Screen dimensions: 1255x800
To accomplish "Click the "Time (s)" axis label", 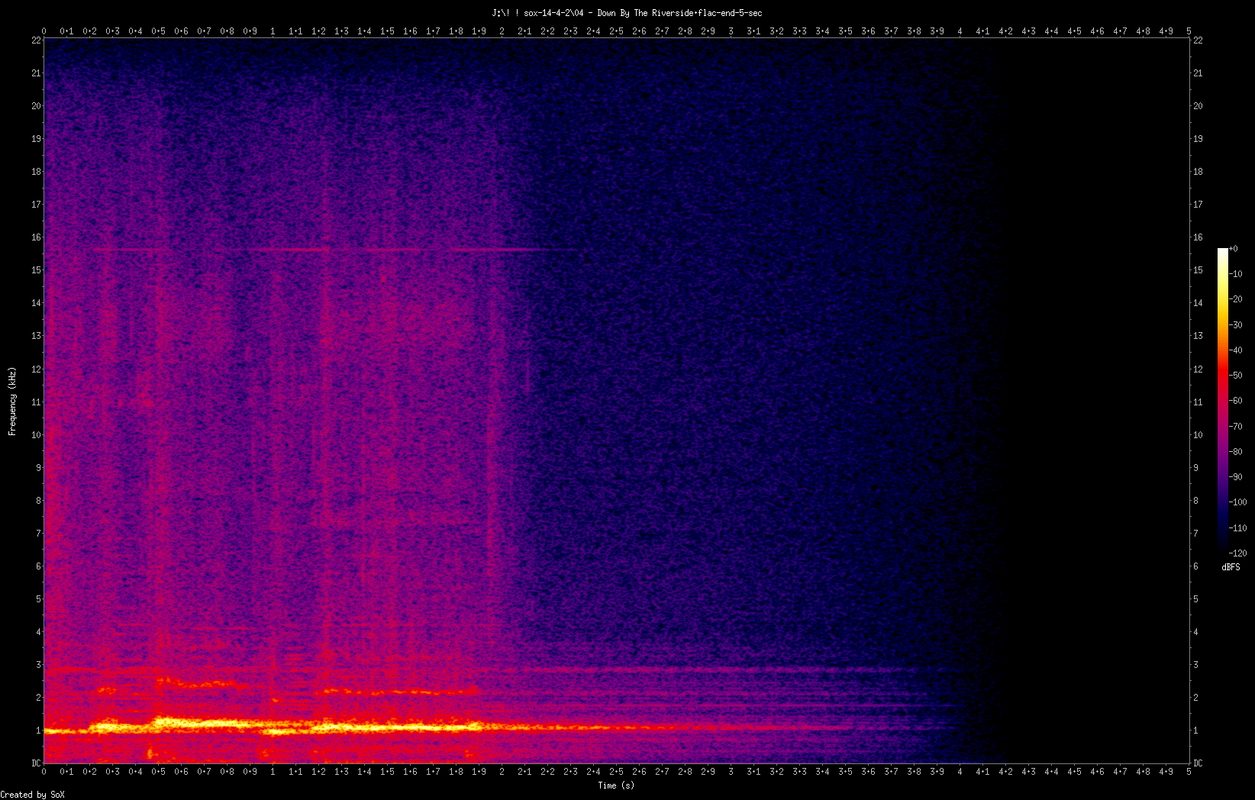I will click(616, 786).
